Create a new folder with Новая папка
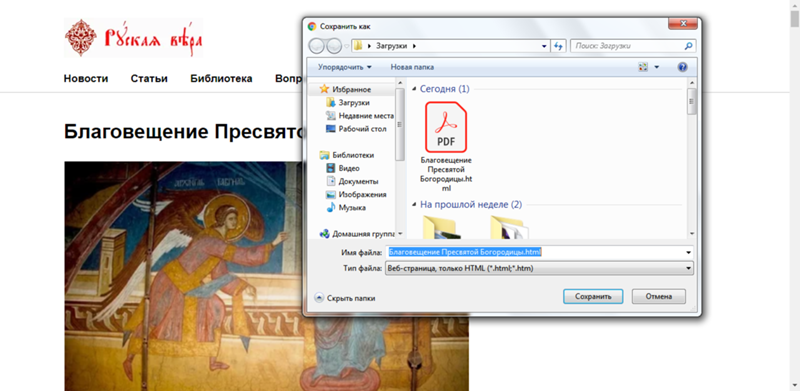The image size is (800, 391). click(412, 67)
